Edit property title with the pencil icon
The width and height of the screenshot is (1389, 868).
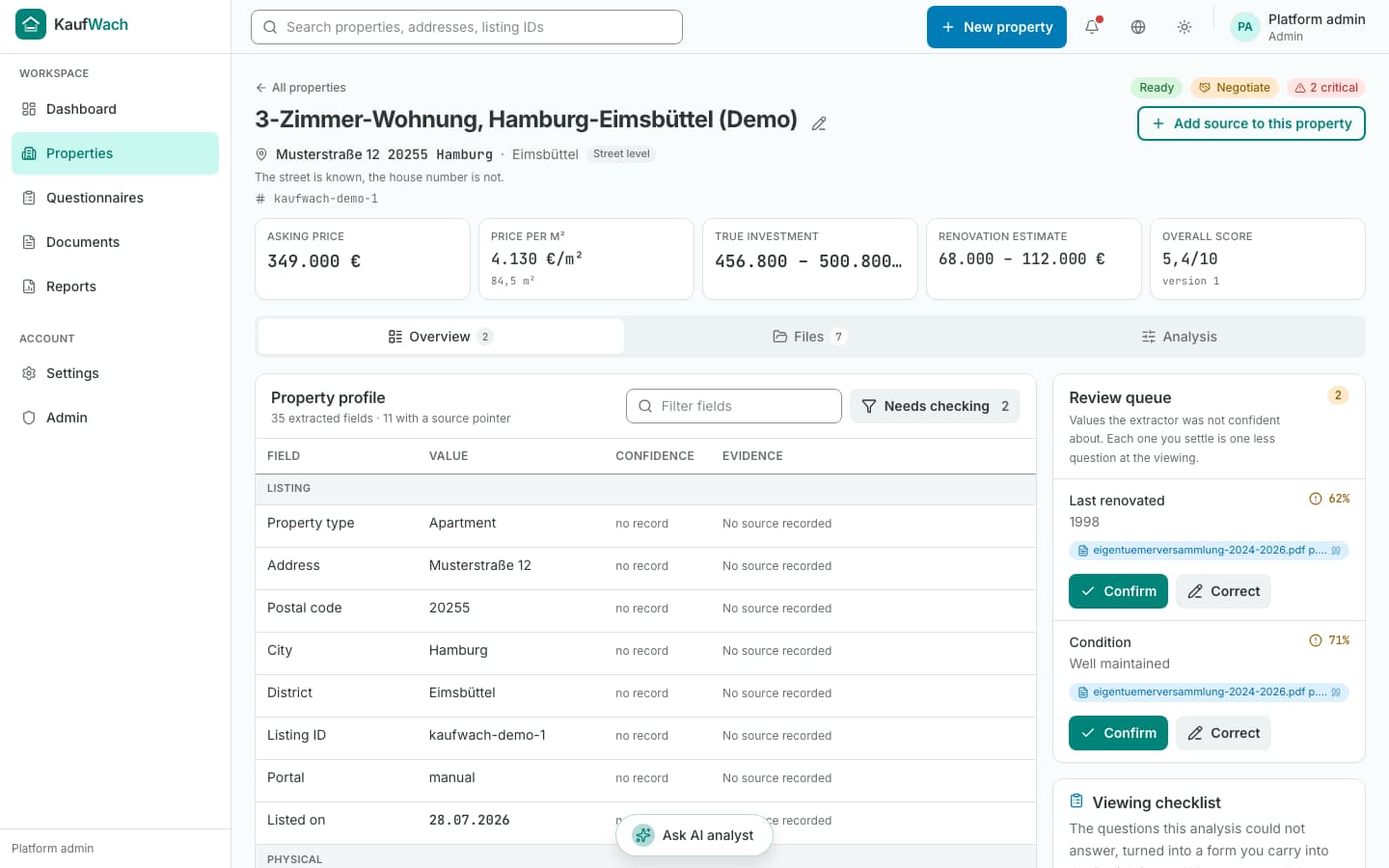pos(819,123)
